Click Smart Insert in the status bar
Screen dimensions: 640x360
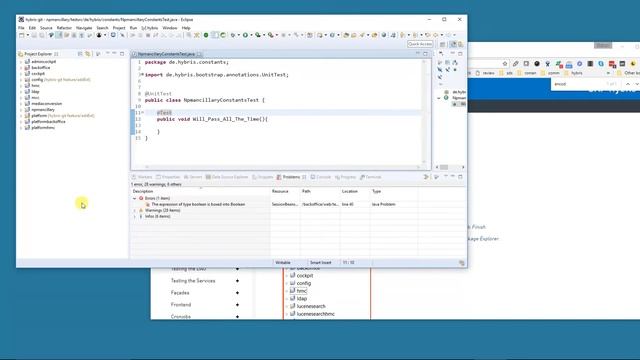321,263
